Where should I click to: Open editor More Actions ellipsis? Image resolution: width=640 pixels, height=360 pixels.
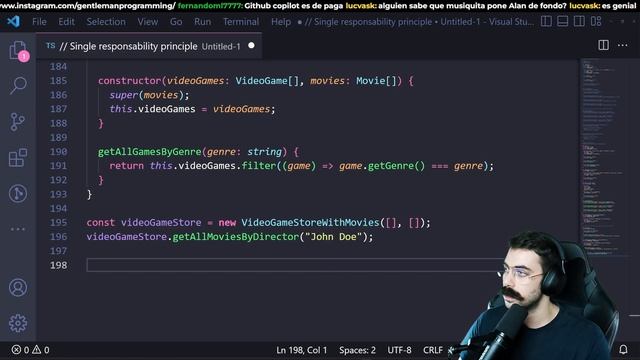(x=622, y=45)
